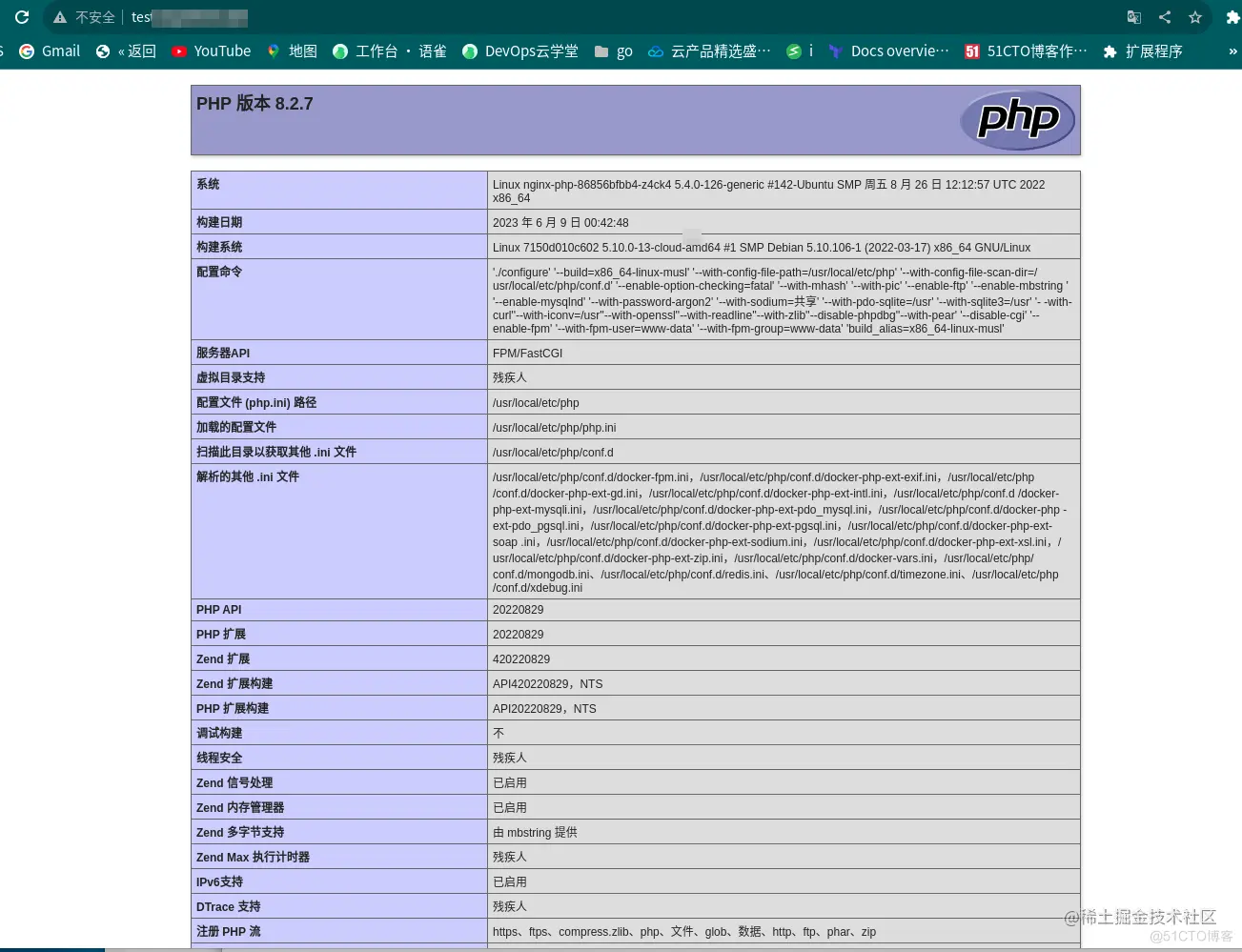
Task: Open the extensions puzzle icon in toolbar
Action: pos(1232,17)
